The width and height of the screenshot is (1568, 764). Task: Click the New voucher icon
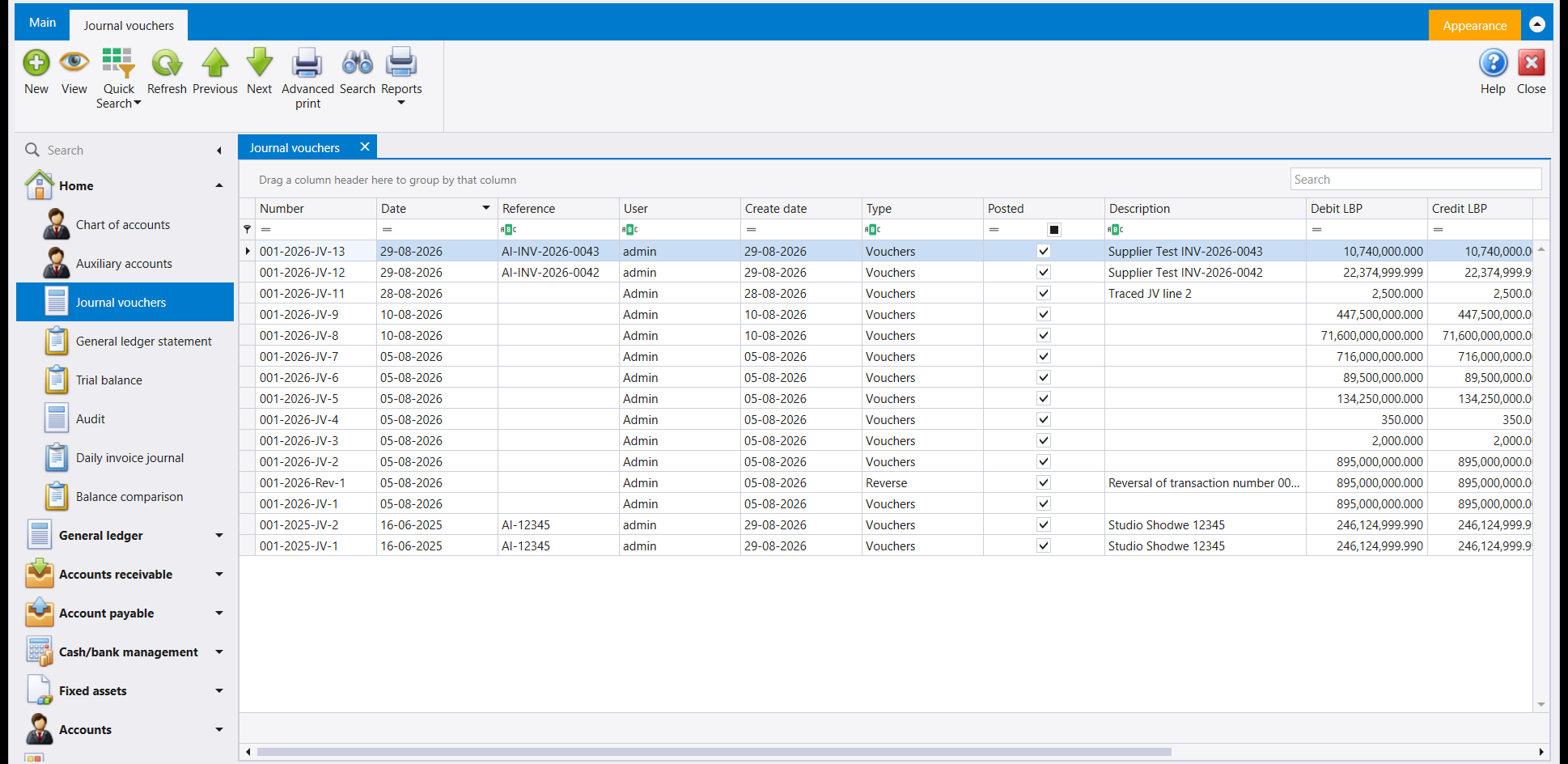36,62
